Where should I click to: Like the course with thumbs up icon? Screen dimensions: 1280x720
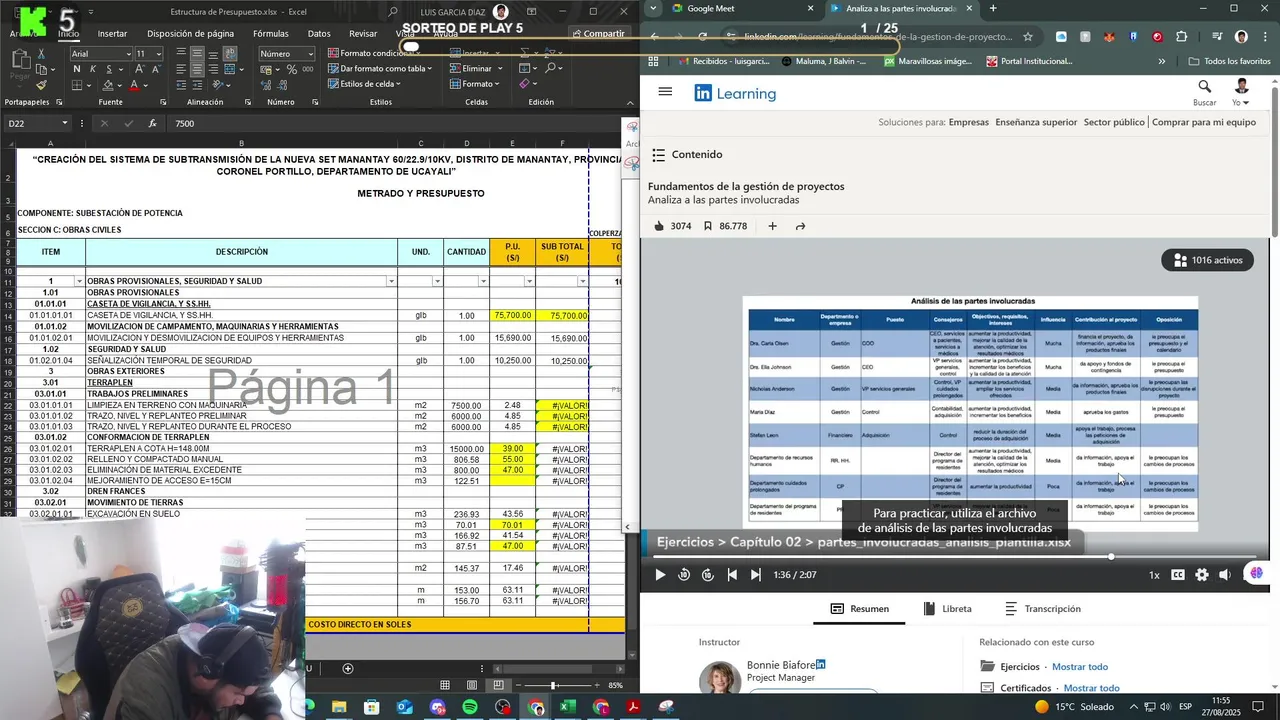click(x=660, y=226)
